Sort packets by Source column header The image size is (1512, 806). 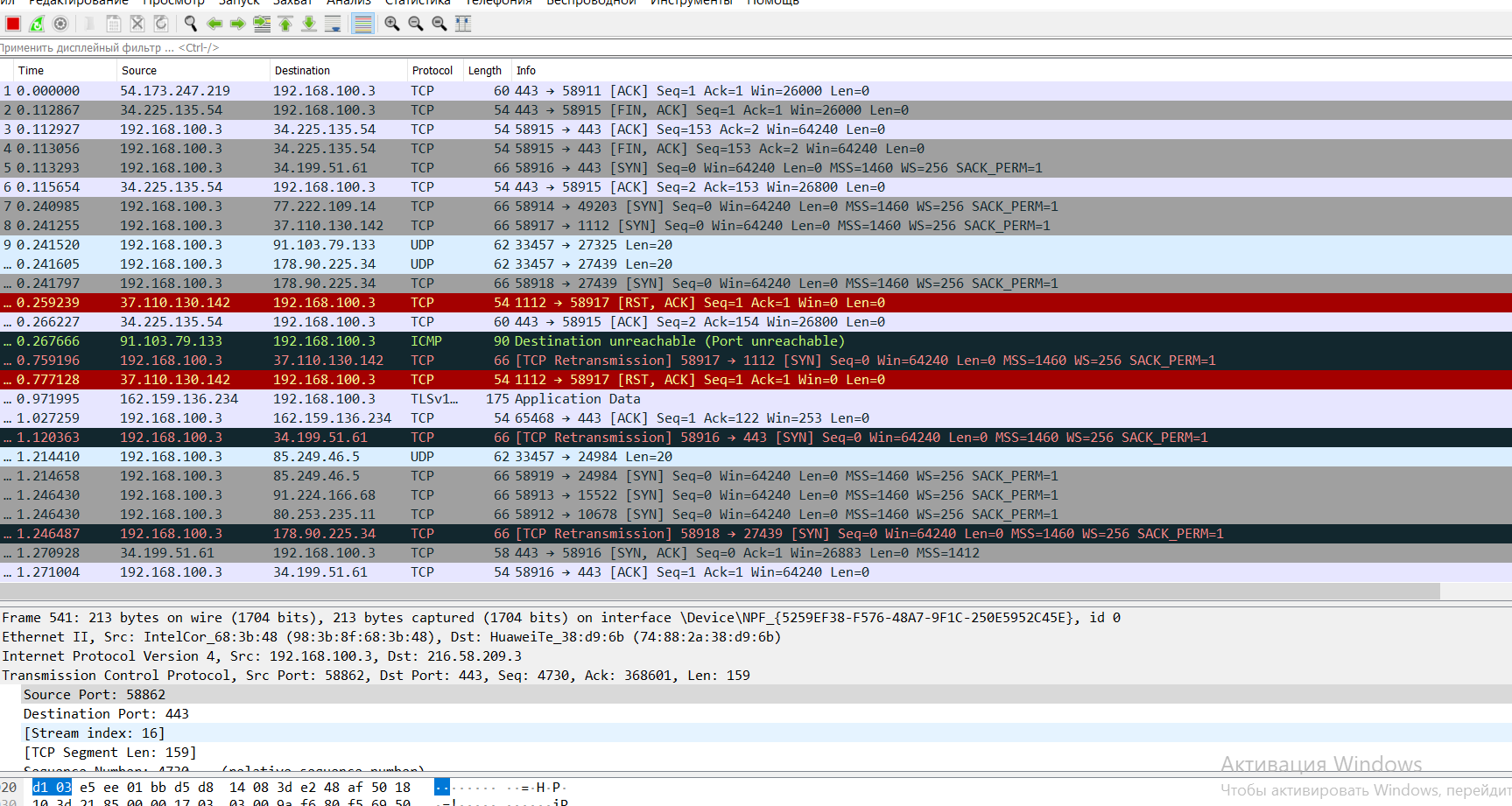139,71
